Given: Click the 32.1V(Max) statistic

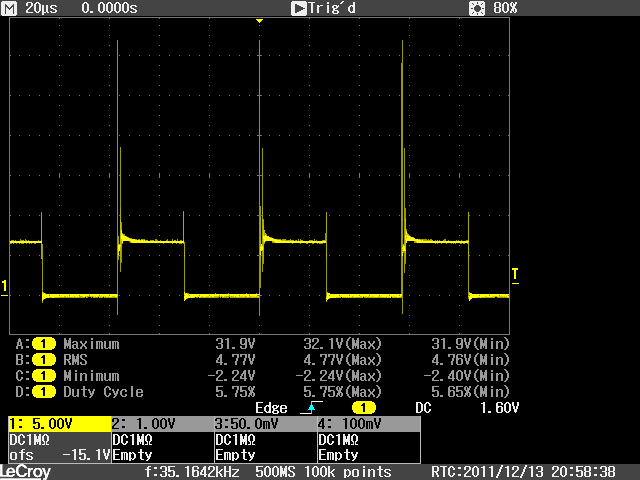Looking at the screenshot, I should pos(342,344).
